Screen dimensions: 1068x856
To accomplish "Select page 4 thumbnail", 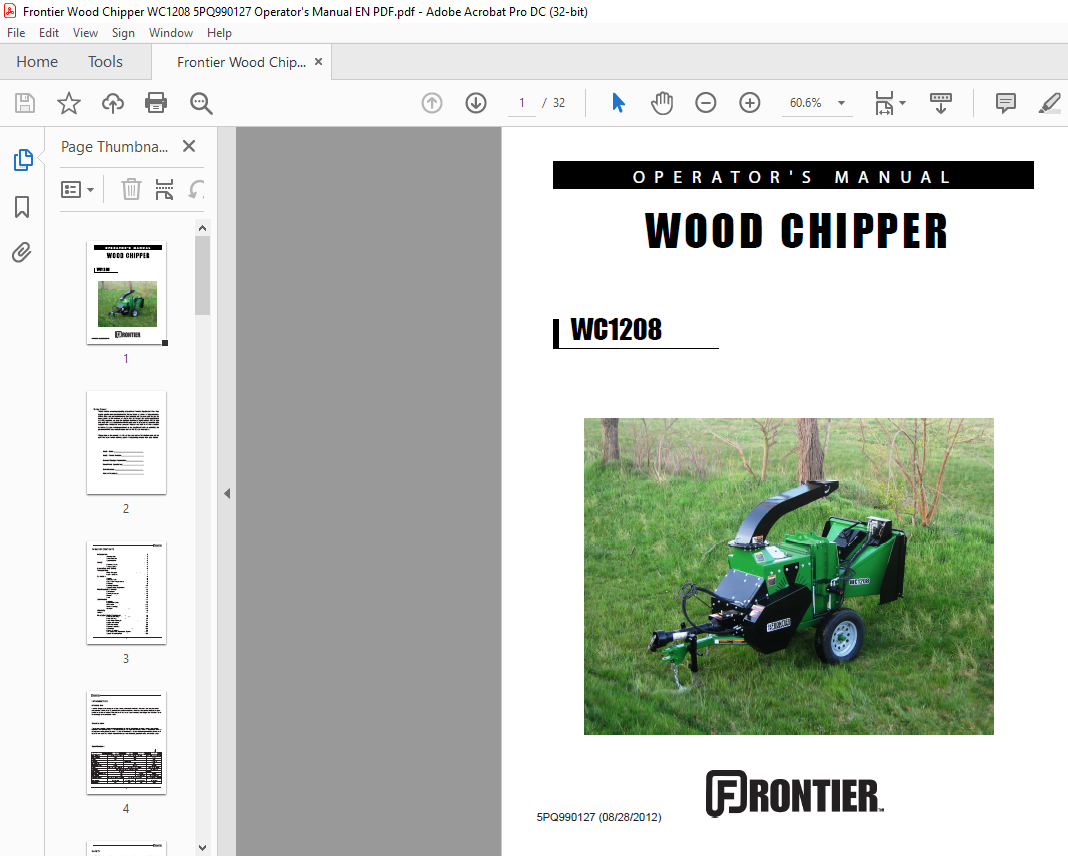I will 127,743.
